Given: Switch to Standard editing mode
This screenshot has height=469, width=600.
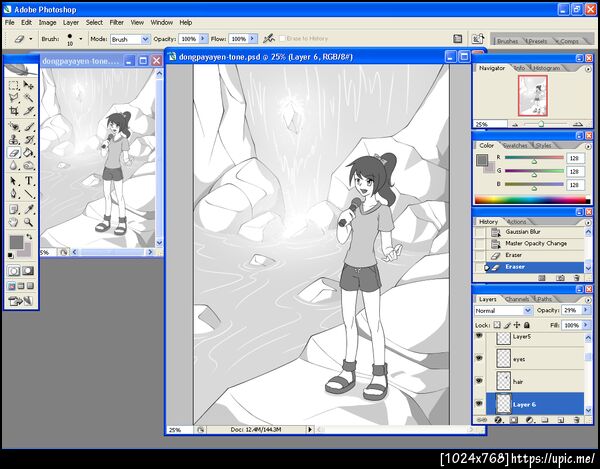Looking at the screenshot, I should click(x=14, y=271).
